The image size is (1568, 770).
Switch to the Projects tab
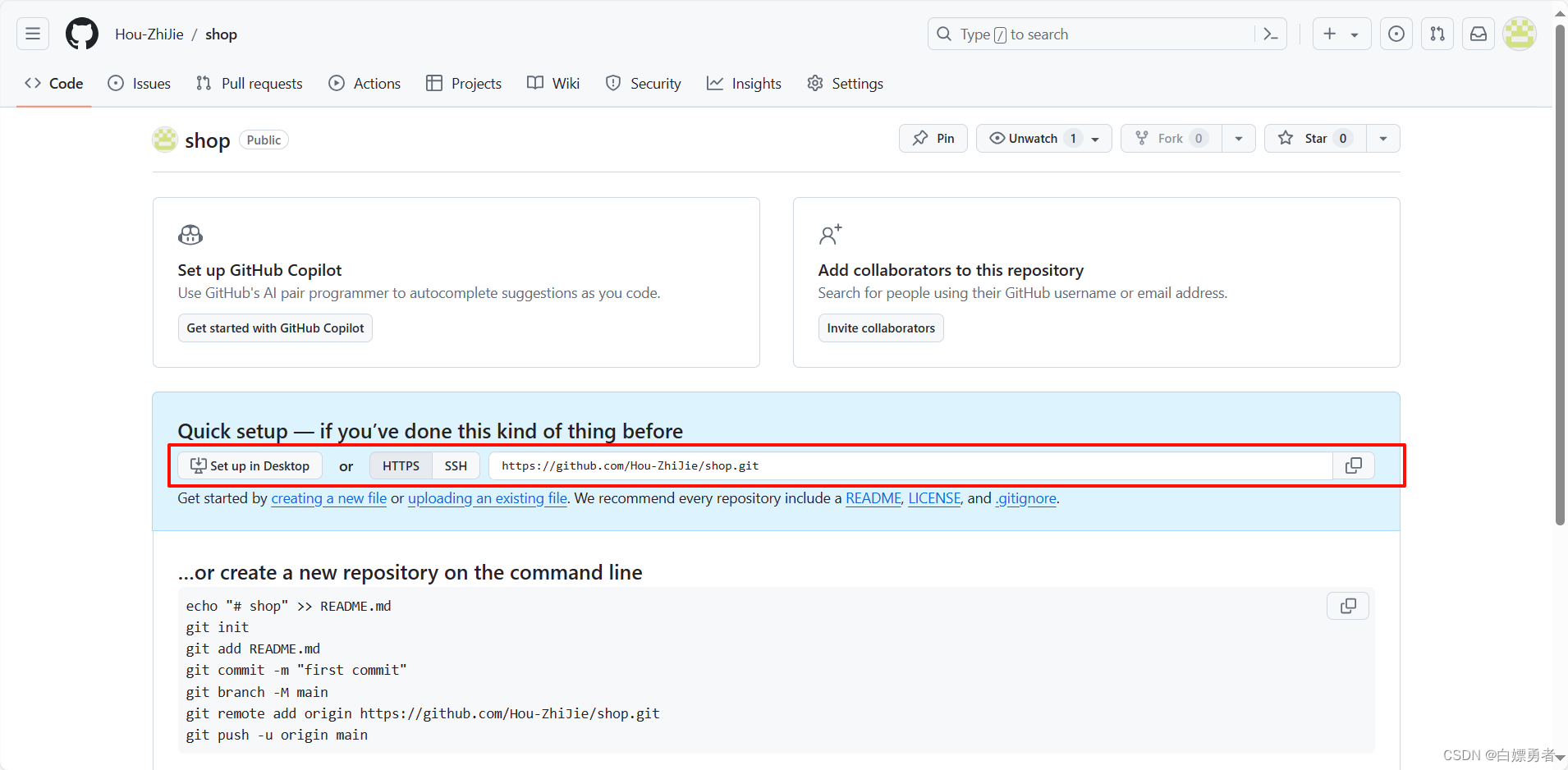[464, 83]
